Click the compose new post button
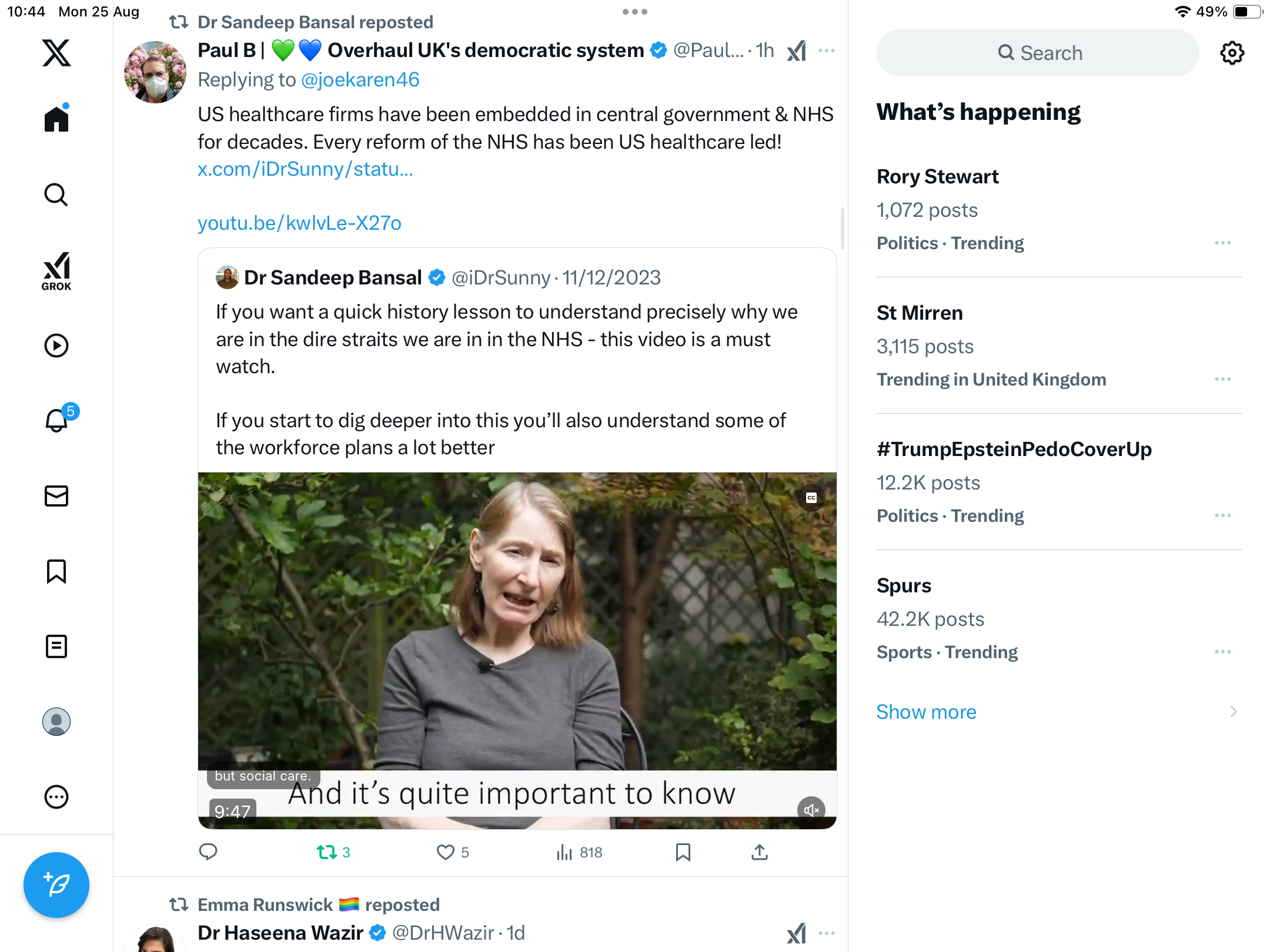This screenshot has height=952, width=1270. pos(56,885)
